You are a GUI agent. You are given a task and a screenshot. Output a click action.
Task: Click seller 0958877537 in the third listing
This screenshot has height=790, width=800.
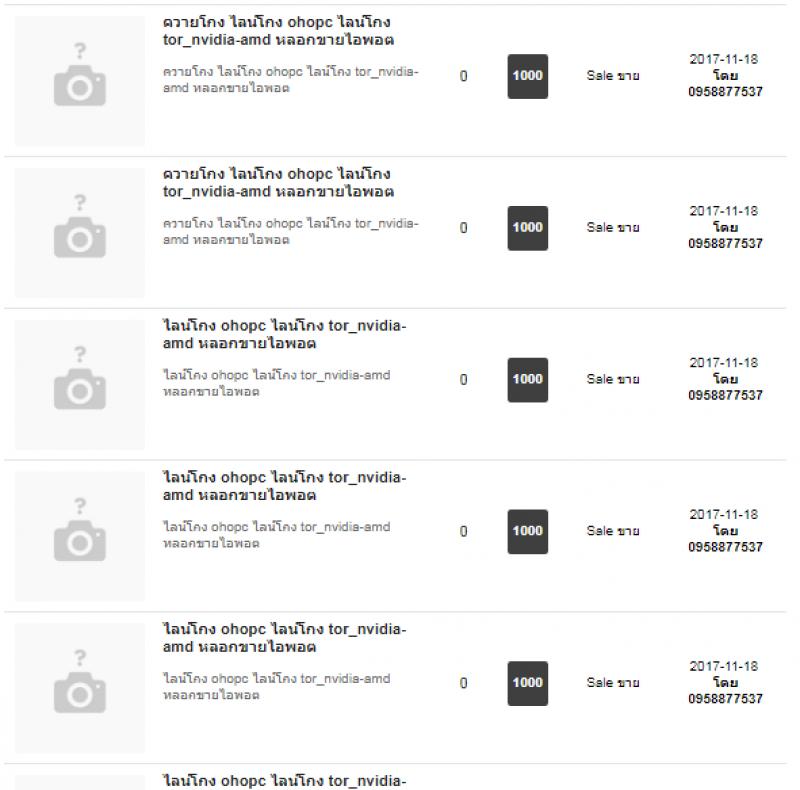click(x=725, y=396)
